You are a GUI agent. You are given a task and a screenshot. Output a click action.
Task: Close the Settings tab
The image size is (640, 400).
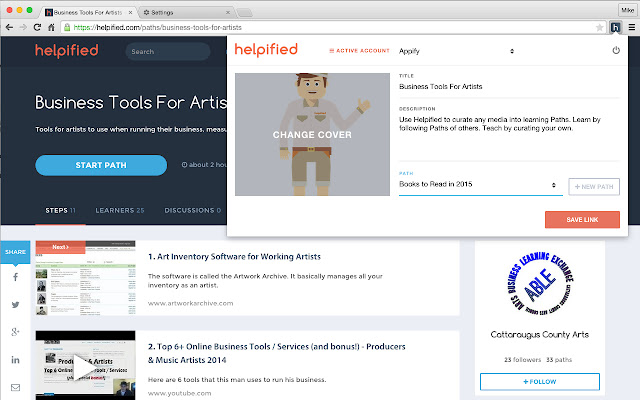pos(228,13)
